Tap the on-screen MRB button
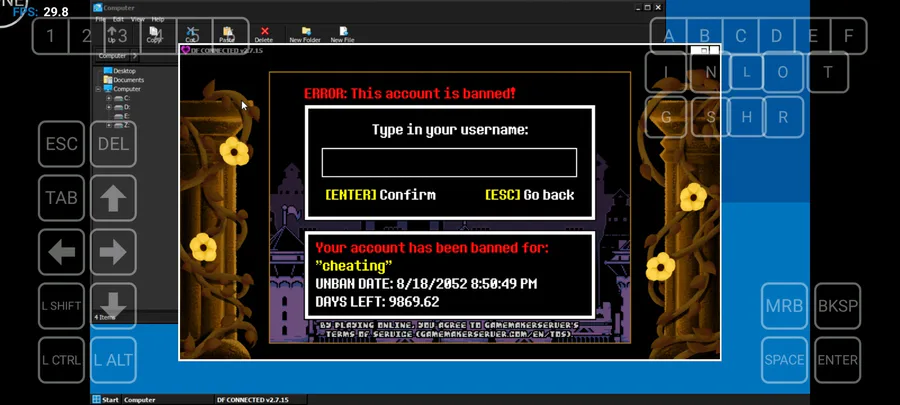The height and width of the screenshot is (405, 900). coord(784,306)
